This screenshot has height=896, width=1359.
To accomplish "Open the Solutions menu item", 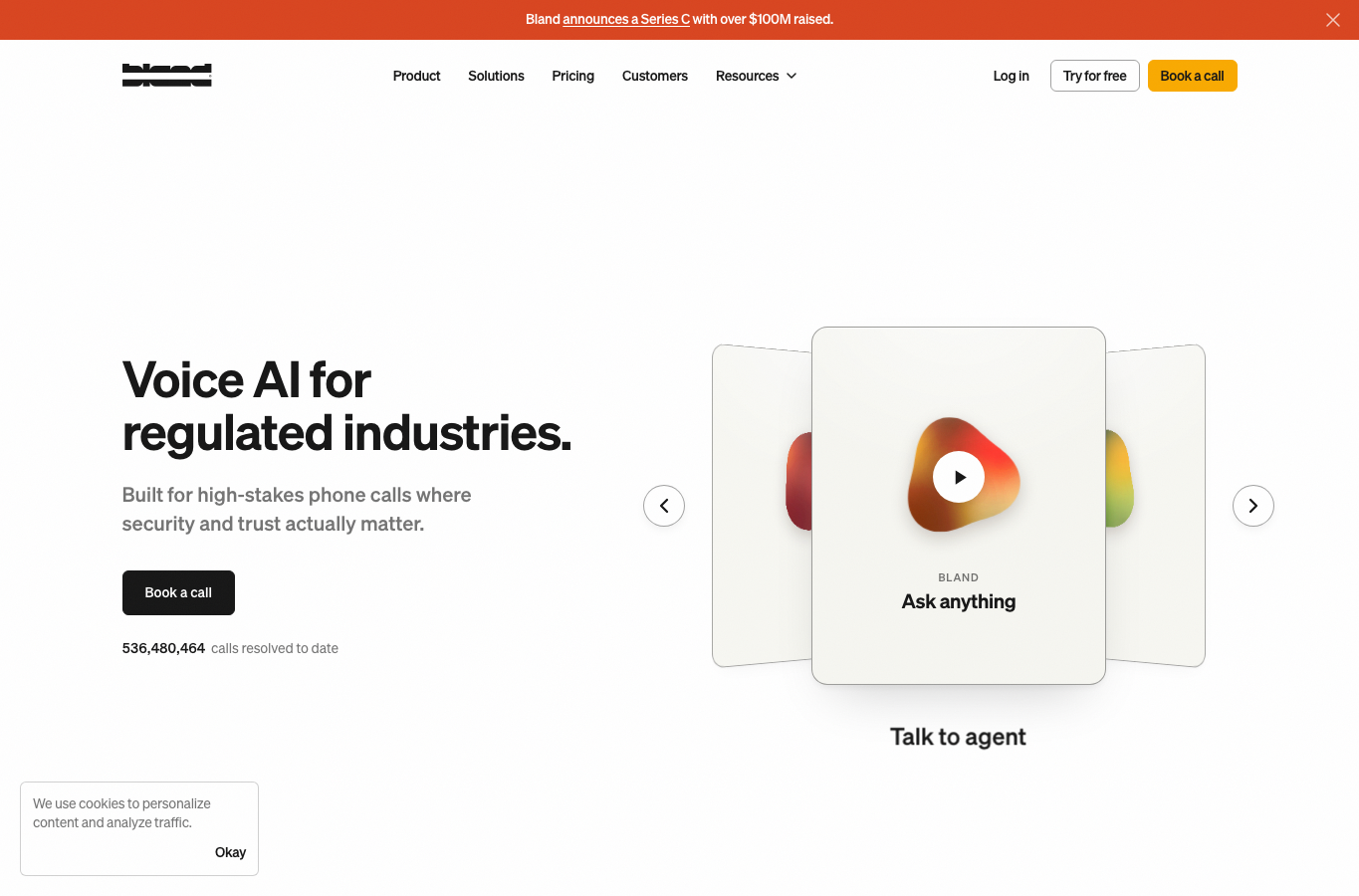I will (x=496, y=76).
